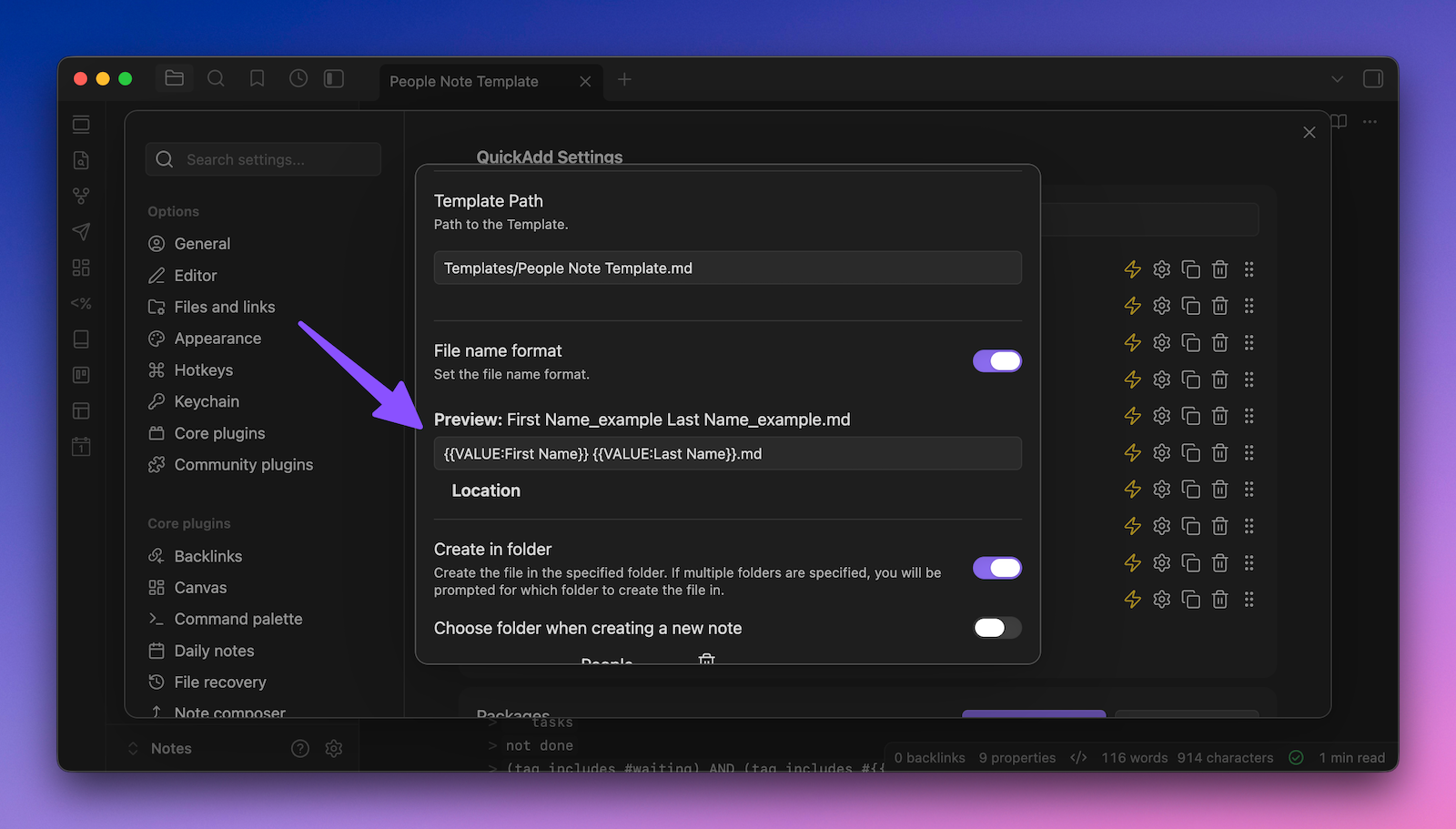
Task: Enable Choose folder when creating a new note
Action: (996, 628)
